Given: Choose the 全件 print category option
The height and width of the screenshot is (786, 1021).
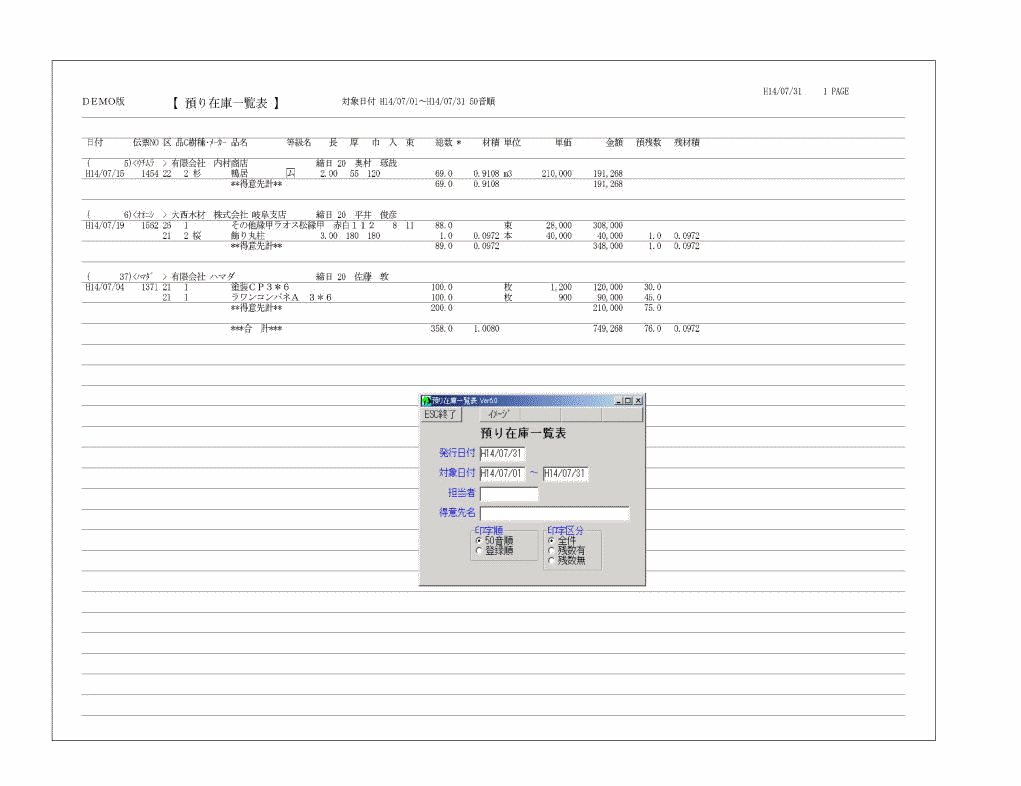Looking at the screenshot, I should click(551, 541).
